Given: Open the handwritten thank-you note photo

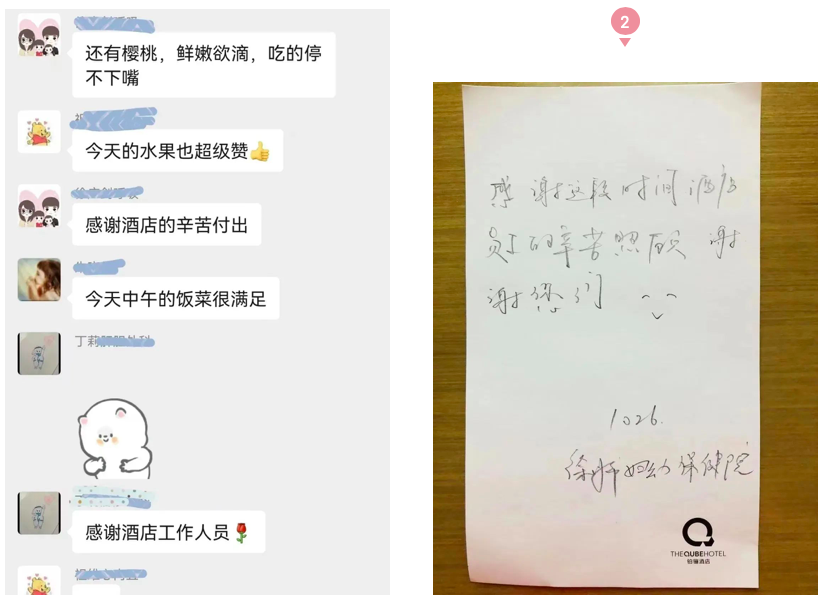Looking at the screenshot, I should (625, 339).
